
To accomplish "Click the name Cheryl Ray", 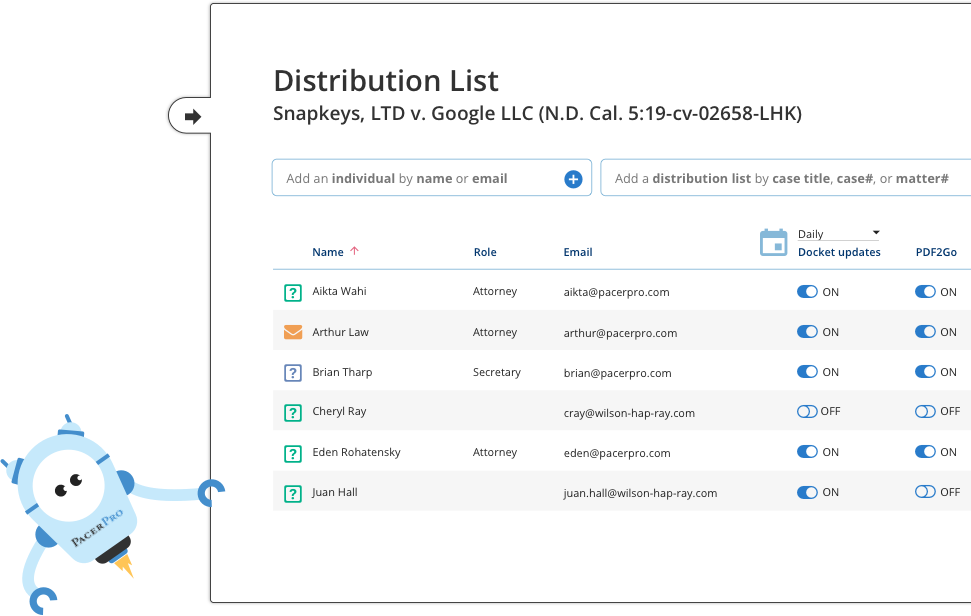I will point(339,412).
